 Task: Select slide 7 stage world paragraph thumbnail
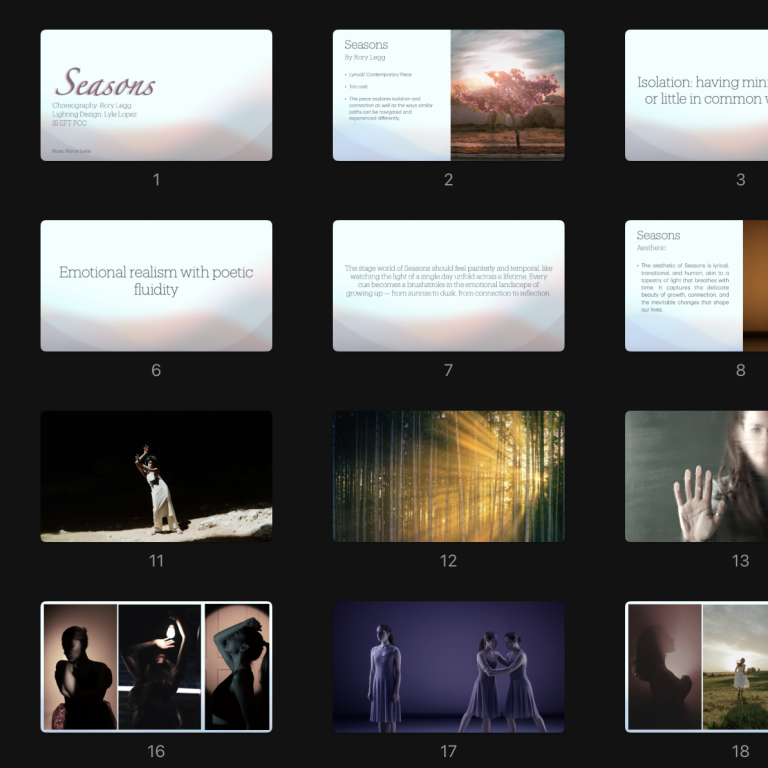pyautogui.click(x=448, y=286)
